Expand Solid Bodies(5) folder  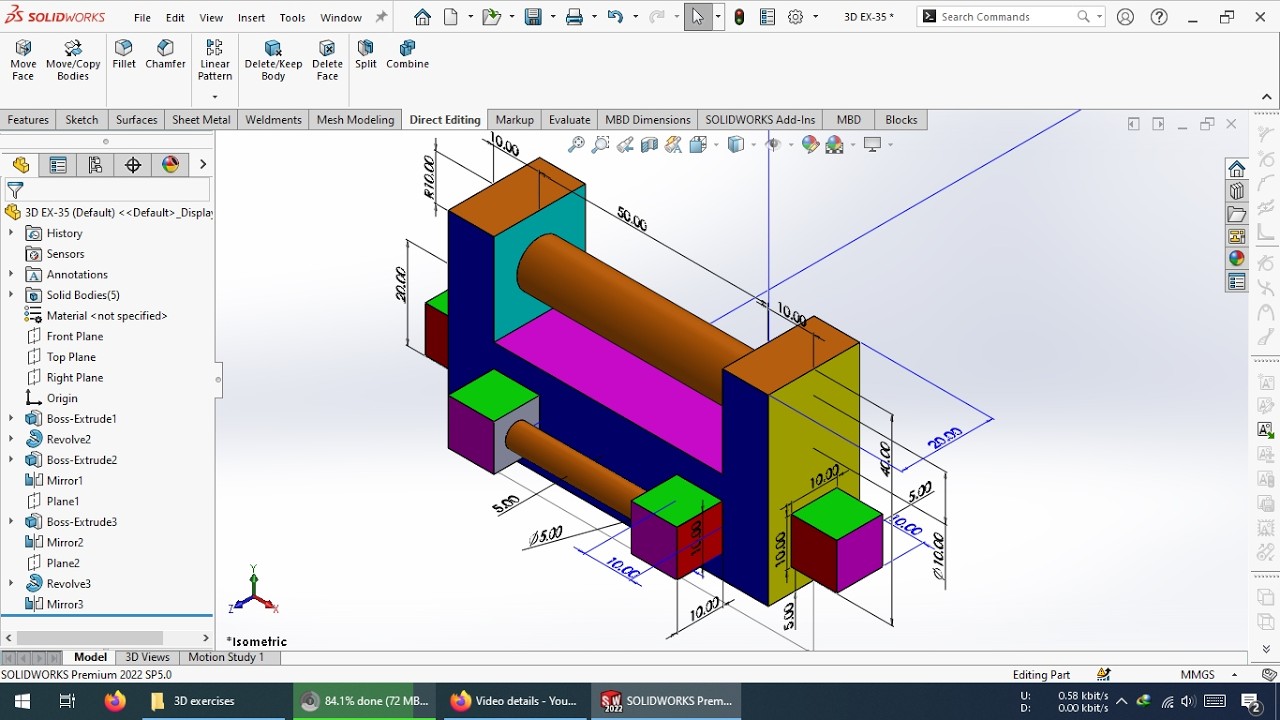click(x=11, y=295)
